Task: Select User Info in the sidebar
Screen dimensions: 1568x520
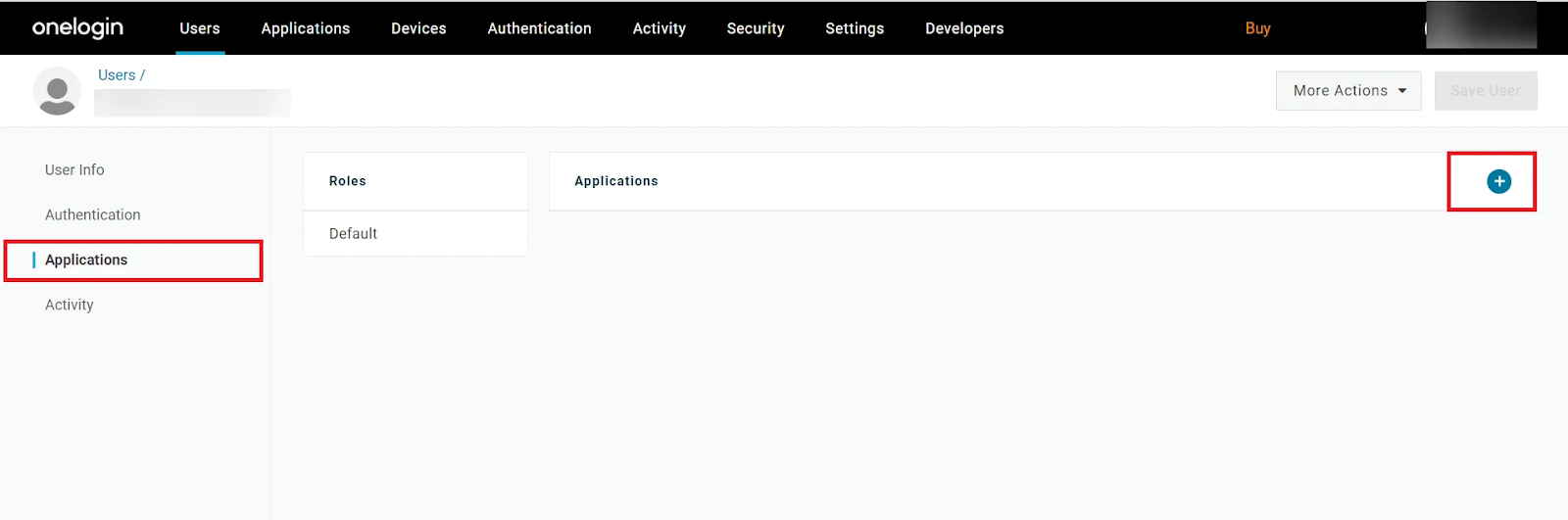Action: coord(74,169)
